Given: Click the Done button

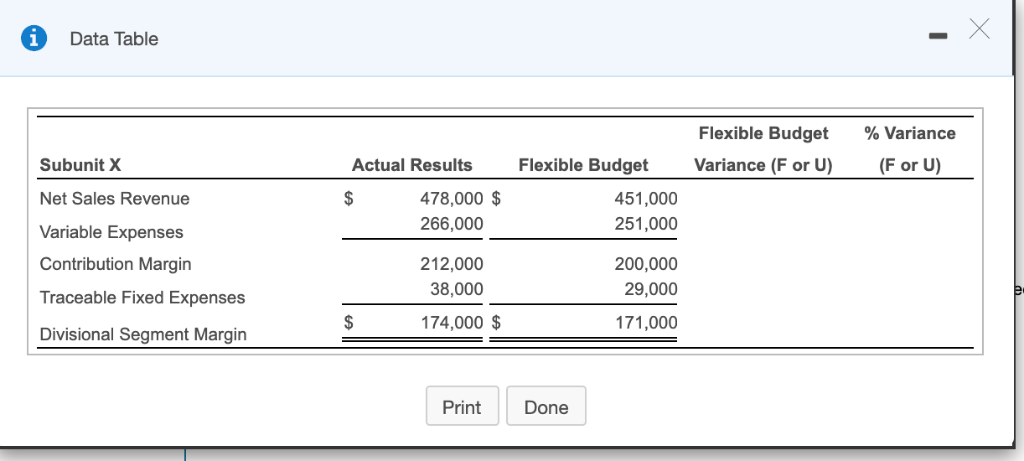Looking at the screenshot, I should tap(546, 406).
